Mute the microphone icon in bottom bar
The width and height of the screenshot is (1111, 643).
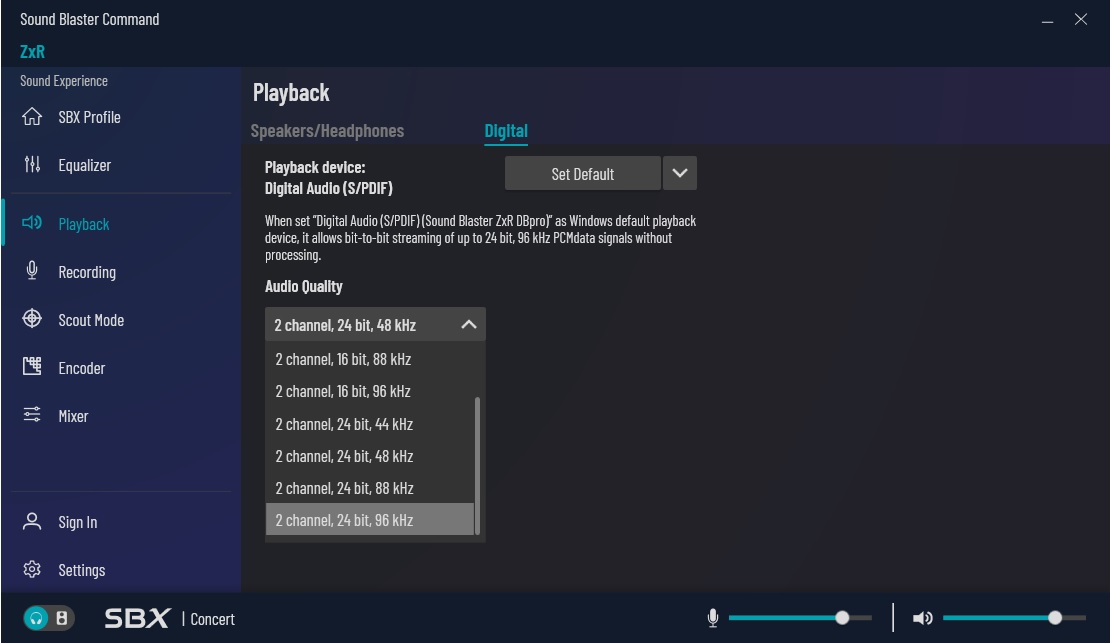[x=713, y=619]
